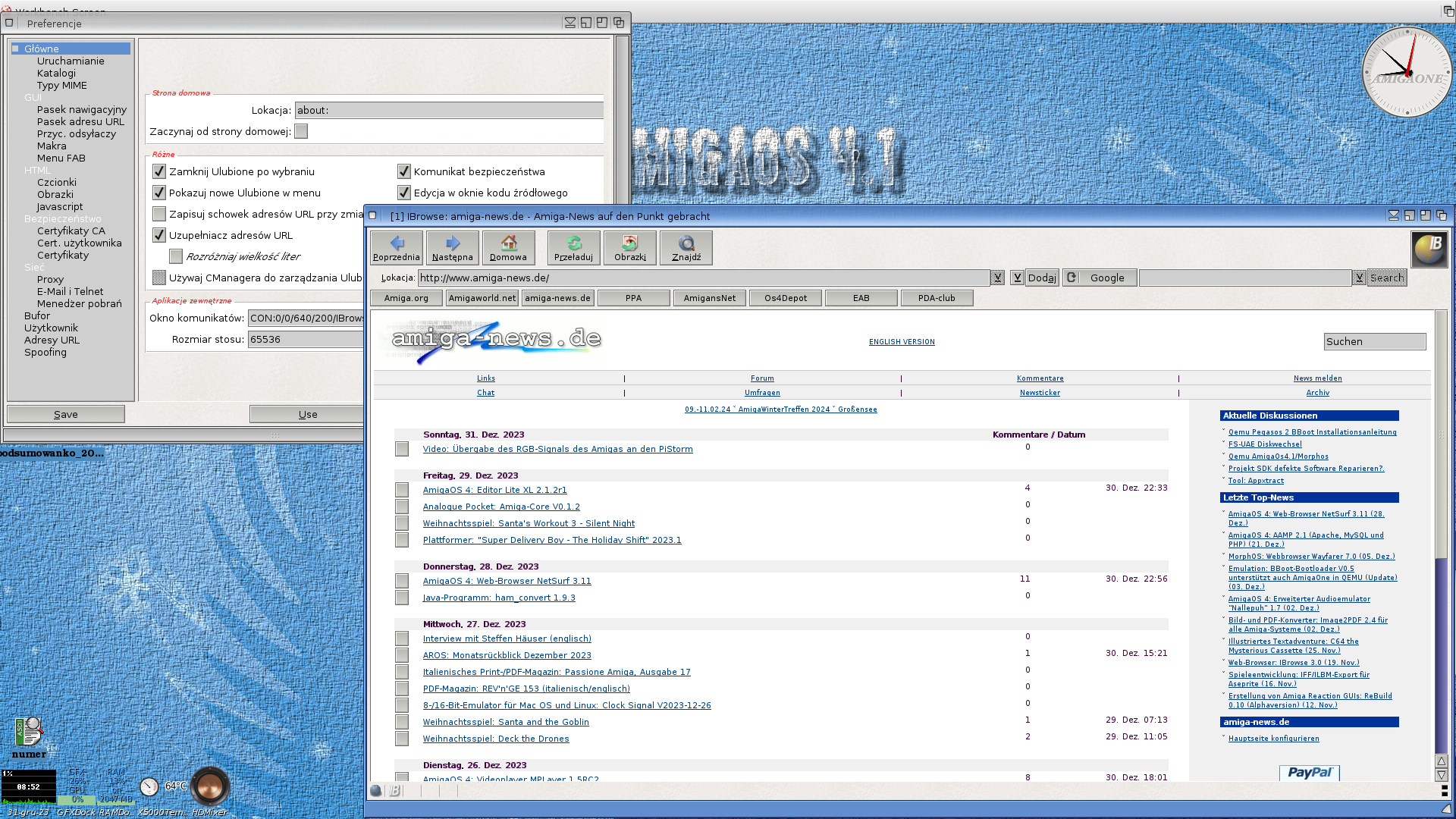Viewport: 1456px width, 819px height.
Task: Open the bookmark dropdown left of Dodaj
Action: (x=1017, y=278)
